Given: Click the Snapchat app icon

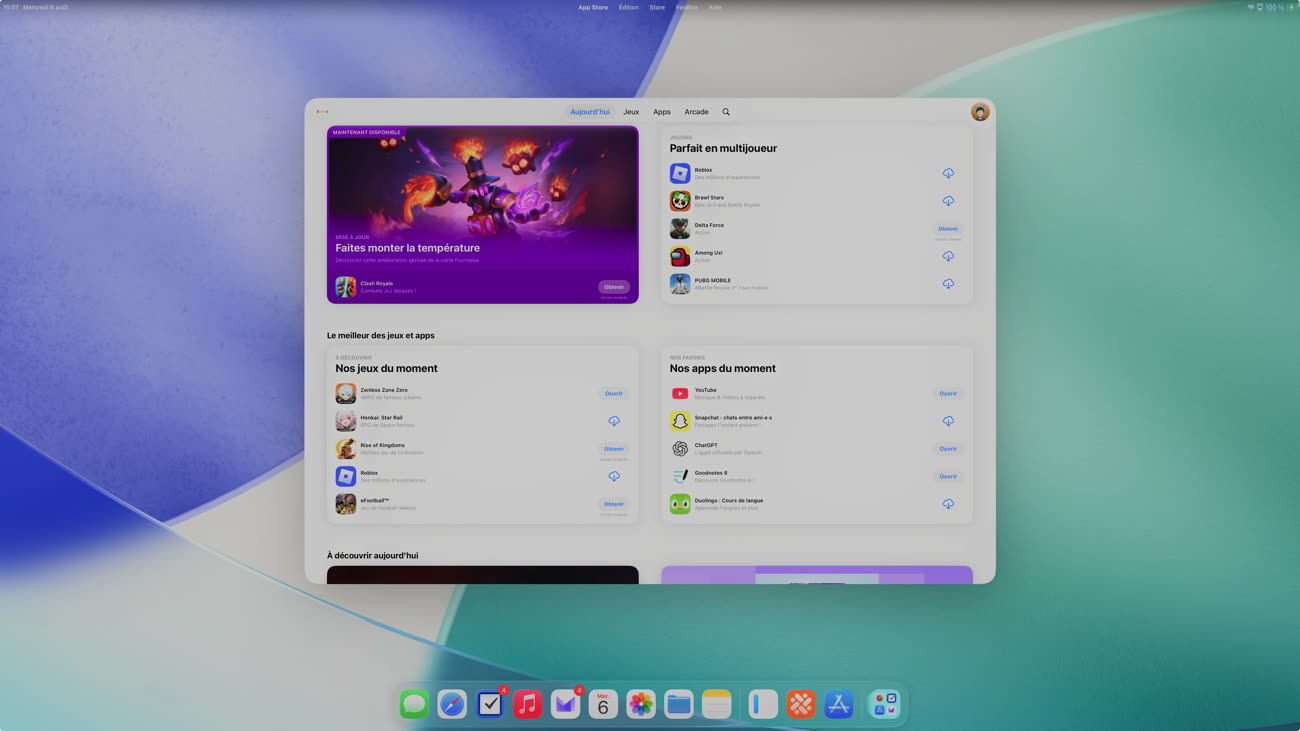Looking at the screenshot, I should [680, 421].
